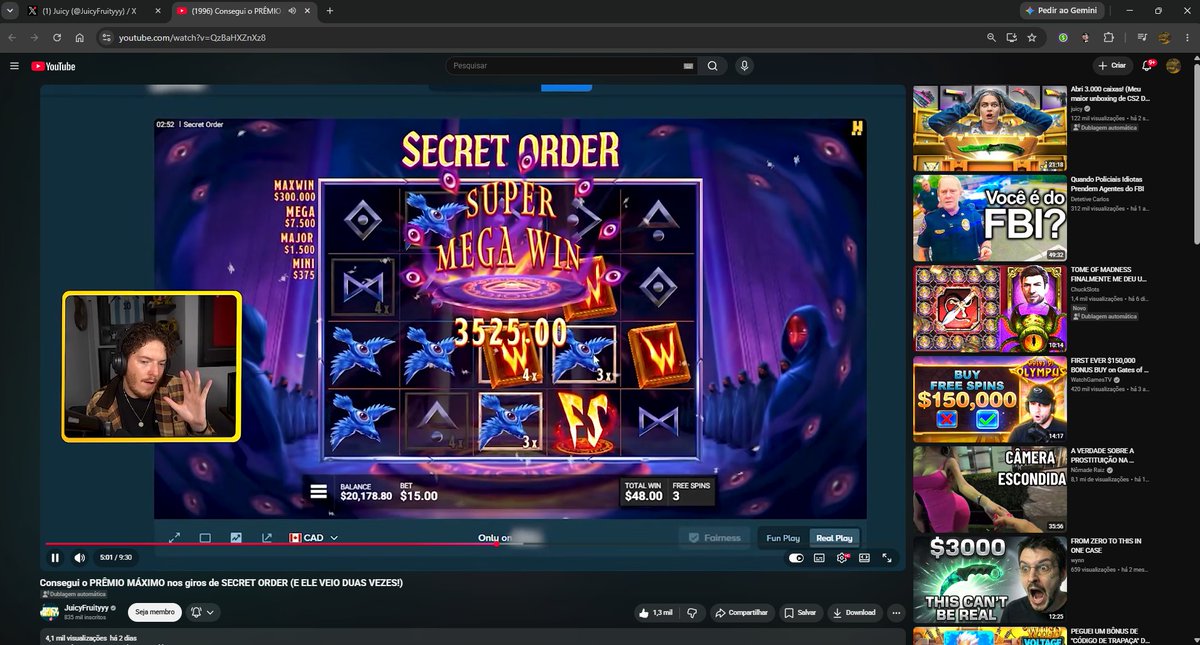Open YouTube notifications bell
1200x645 pixels.
click(x=1148, y=66)
